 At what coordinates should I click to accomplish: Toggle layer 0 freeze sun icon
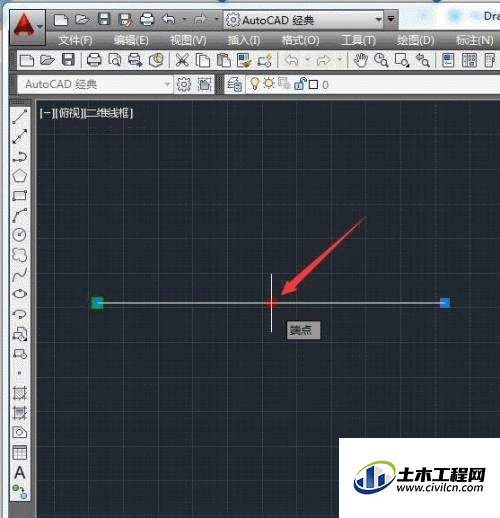point(269,83)
